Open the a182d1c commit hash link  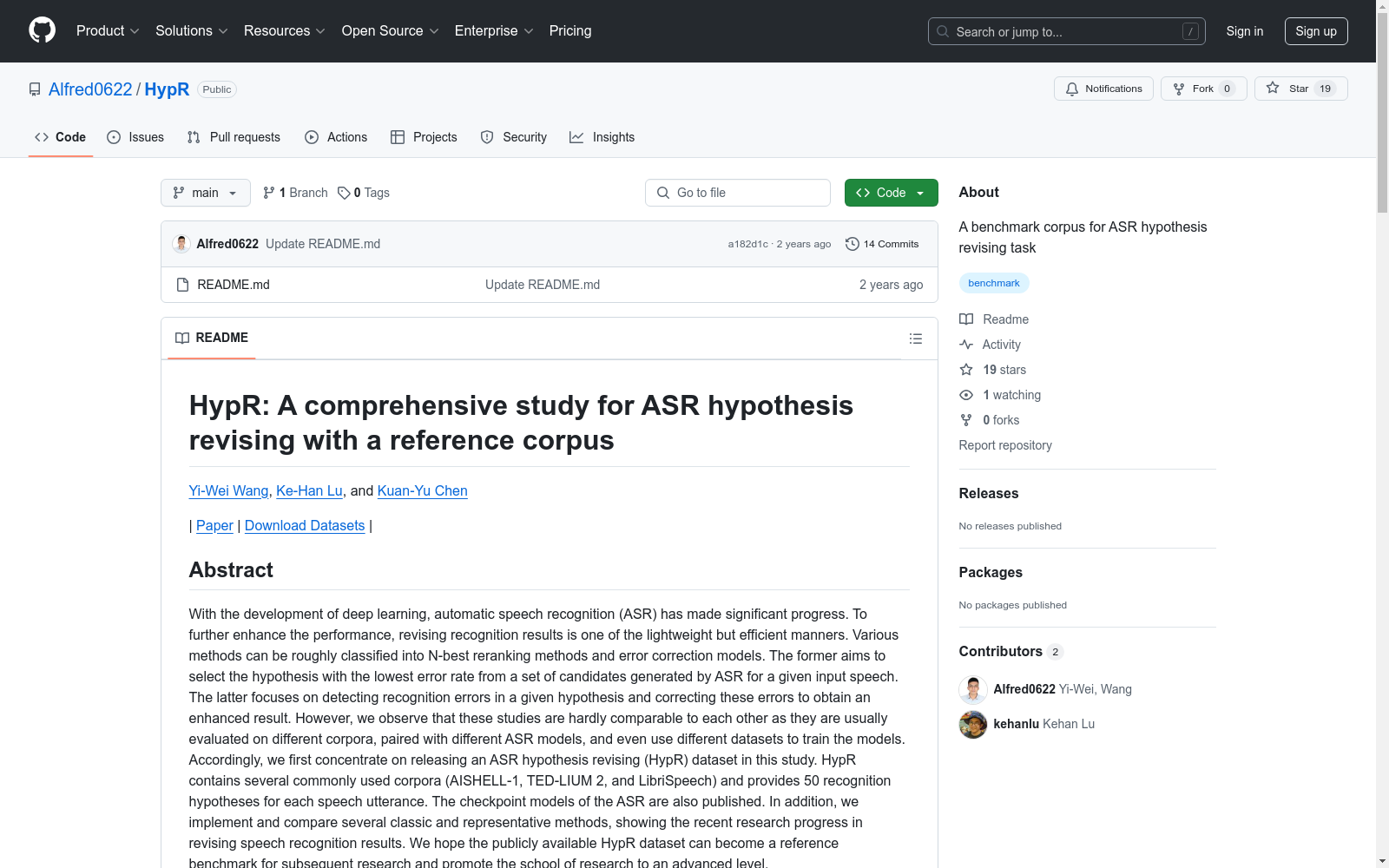[x=748, y=244]
